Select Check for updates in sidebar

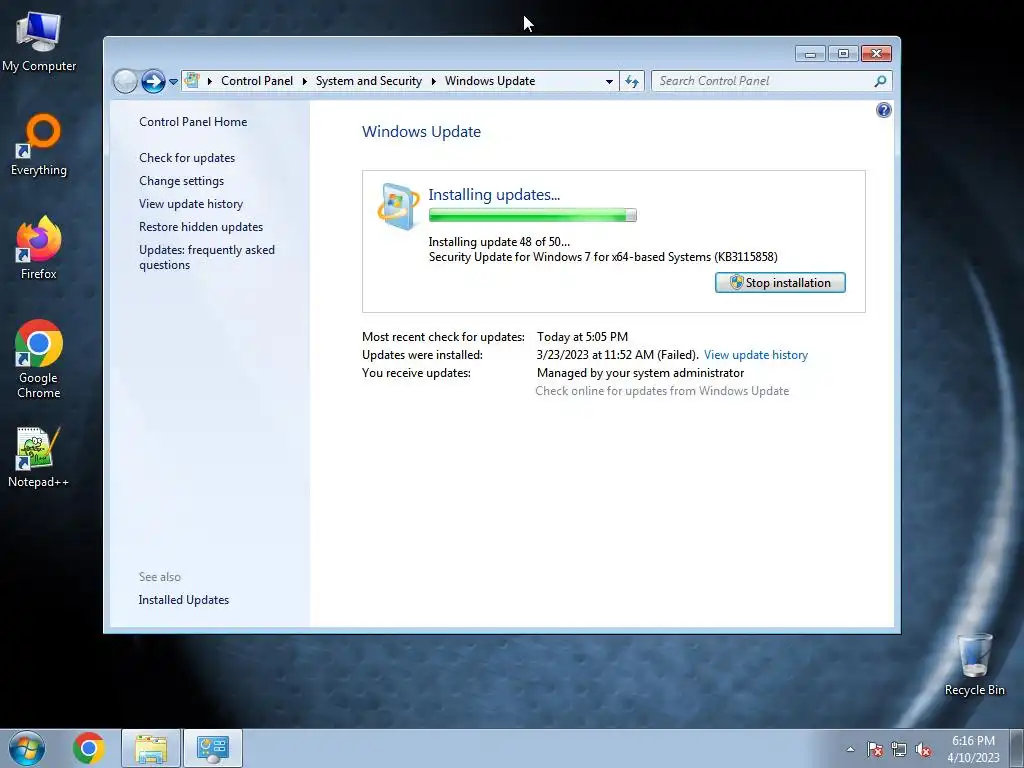(187, 157)
